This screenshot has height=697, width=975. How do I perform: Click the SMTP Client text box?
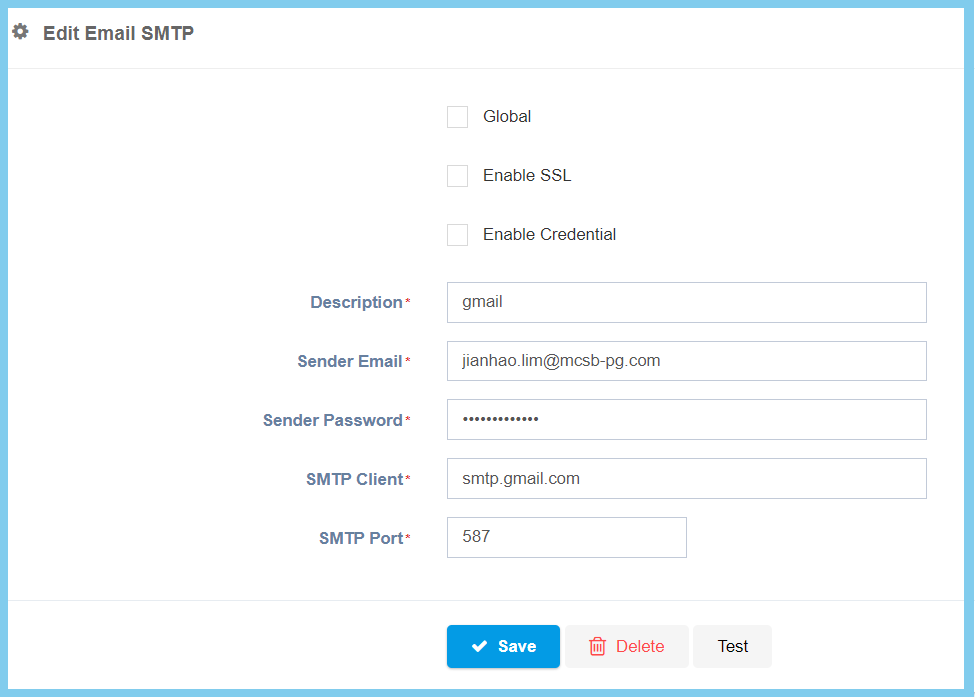[x=686, y=478]
